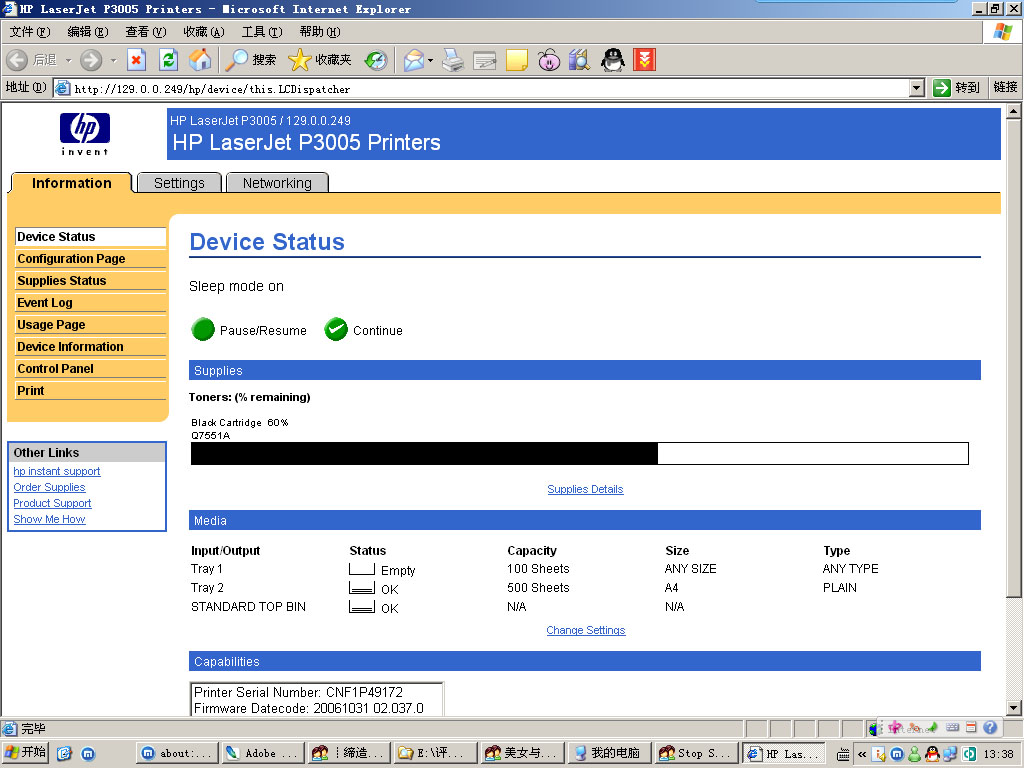Select Device Status in the sidebar

coord(90,236)
